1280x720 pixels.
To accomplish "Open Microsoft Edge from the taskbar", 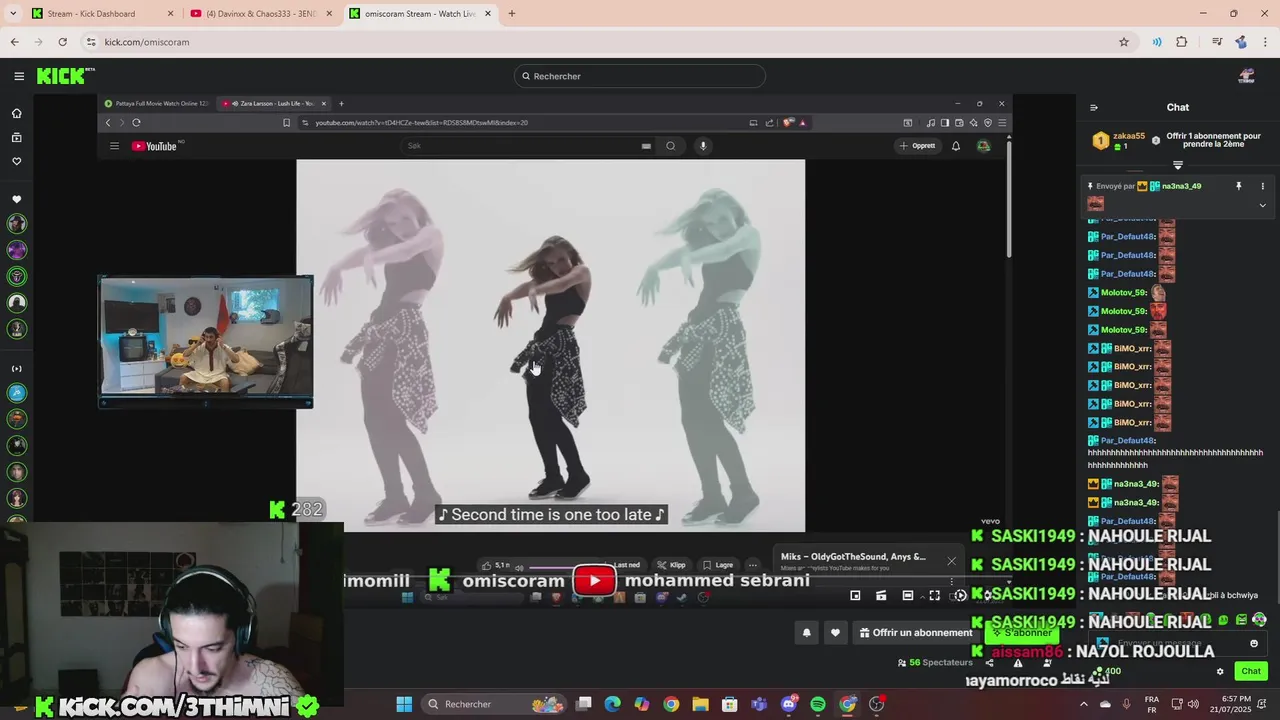I will pyautogui.click(x=613, y=704).
